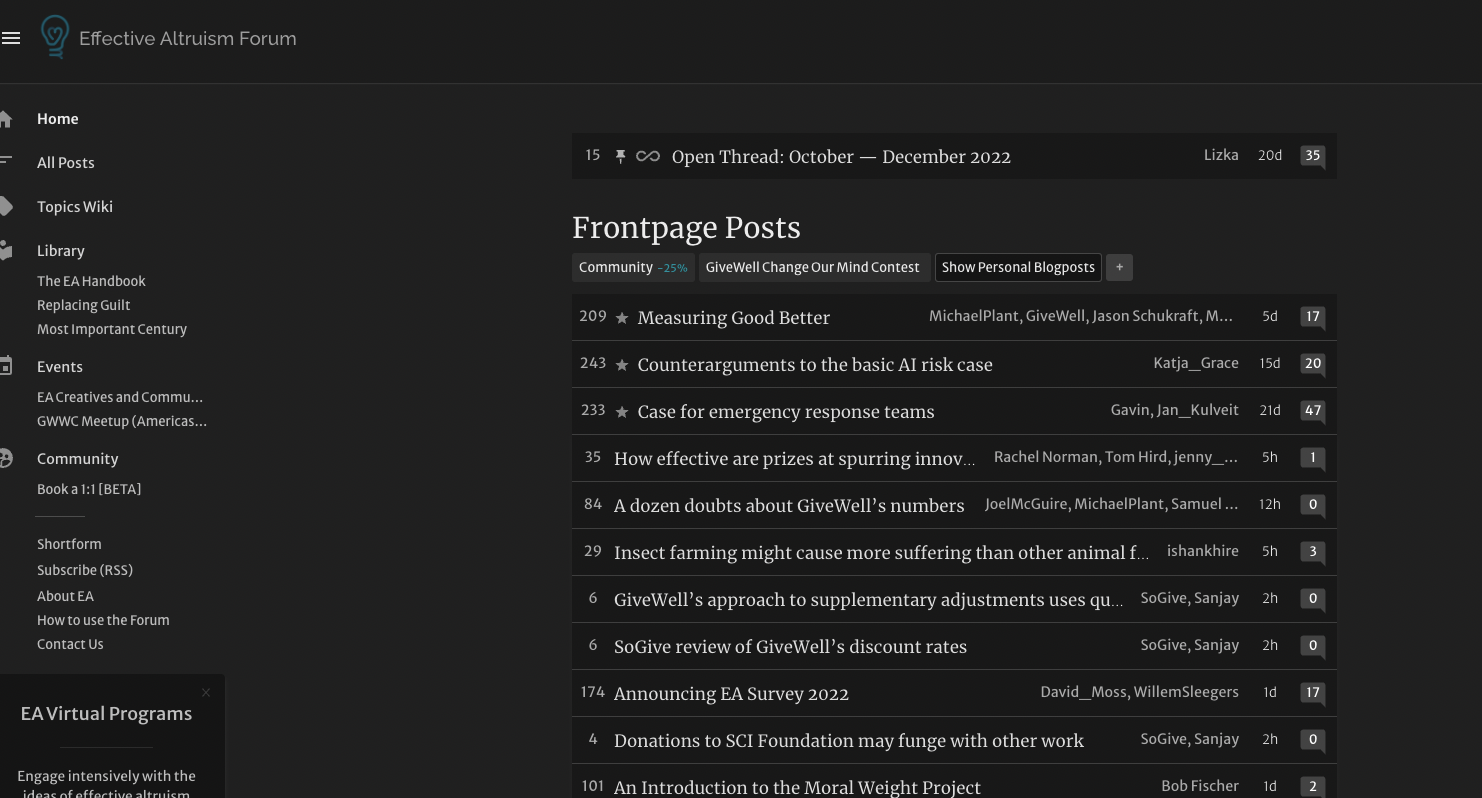Viewport: 1482px width, 798px height.
Task: Open Subscribe (RSS) link
Action: (85, 570)
